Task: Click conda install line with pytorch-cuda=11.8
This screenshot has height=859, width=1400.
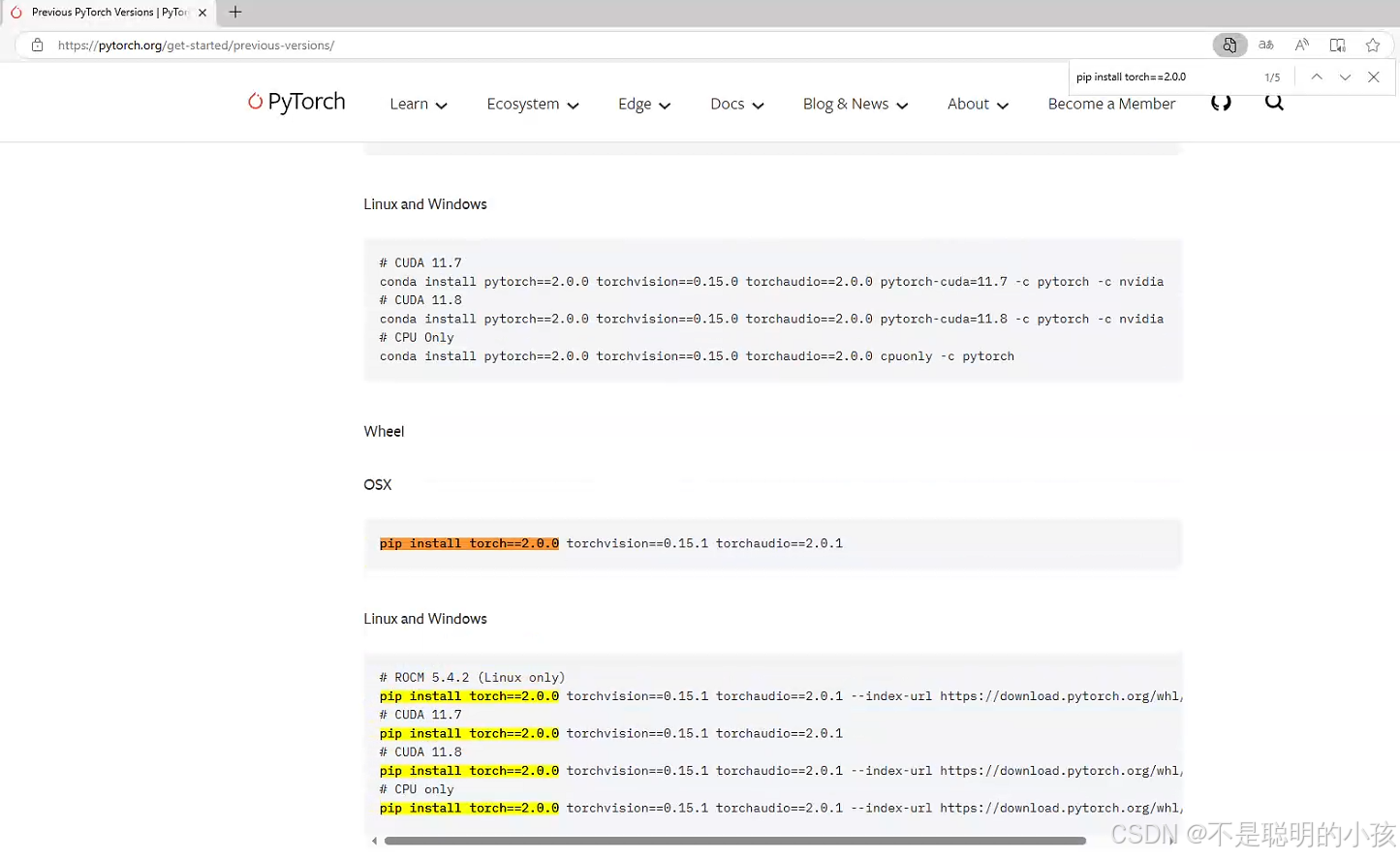Action: [x=771, y=319]
